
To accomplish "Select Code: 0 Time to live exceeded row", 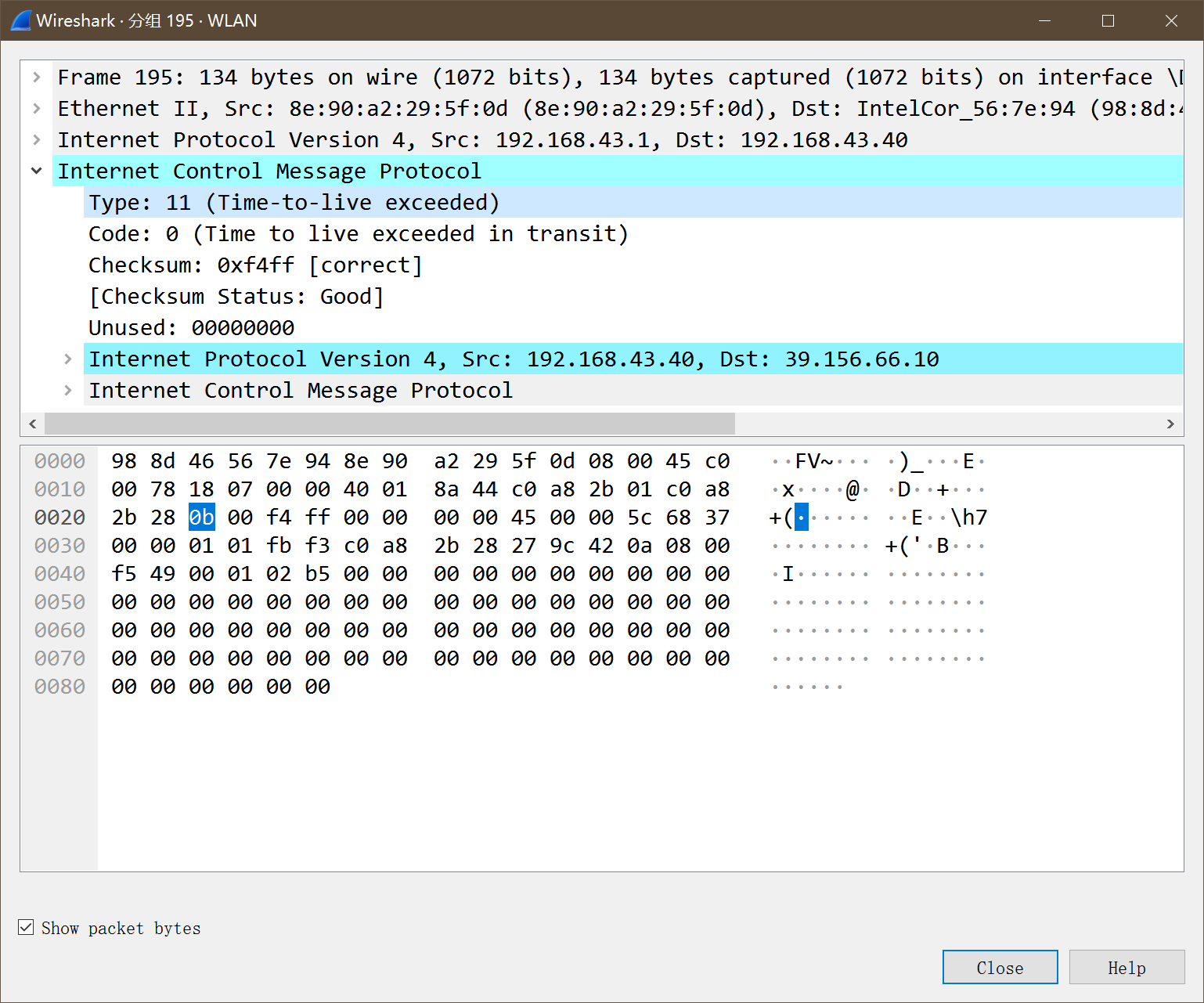I will pyautogui.click(x=633, y=233).
